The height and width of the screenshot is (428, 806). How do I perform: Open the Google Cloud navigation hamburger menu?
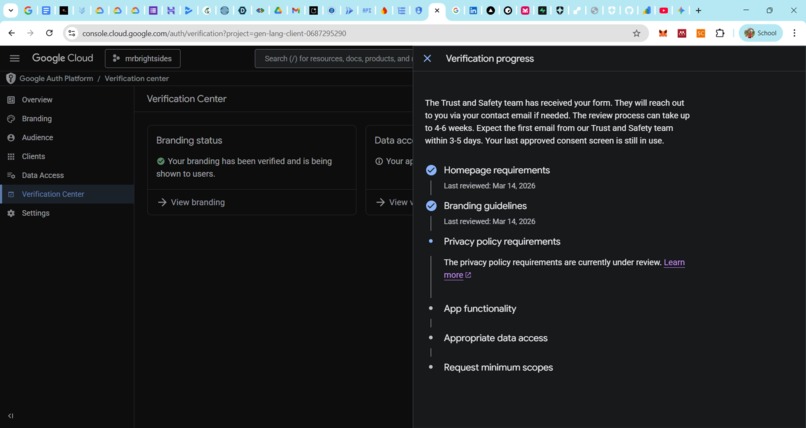click(x=14, y=59)
